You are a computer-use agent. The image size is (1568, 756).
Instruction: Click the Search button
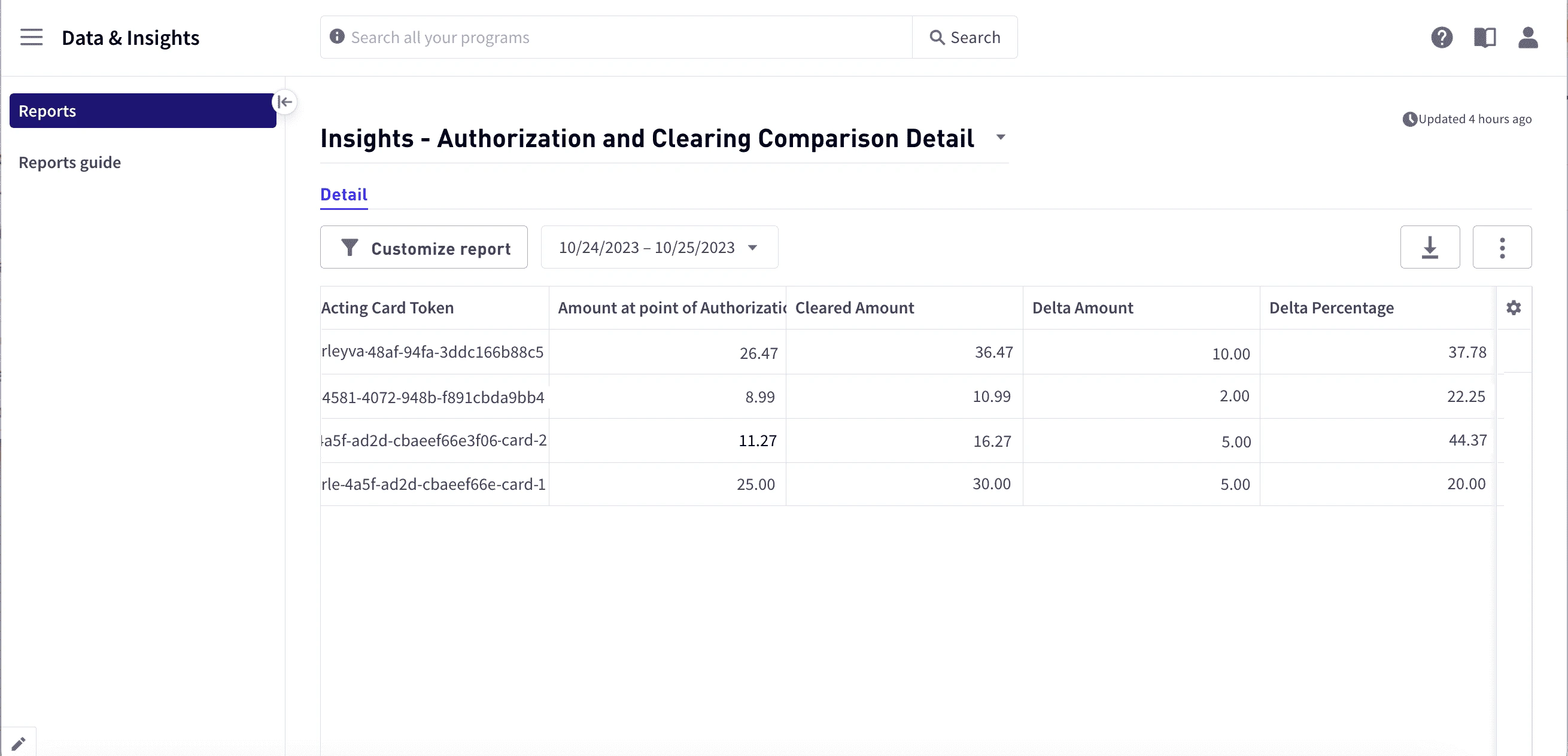click(965, 36)
